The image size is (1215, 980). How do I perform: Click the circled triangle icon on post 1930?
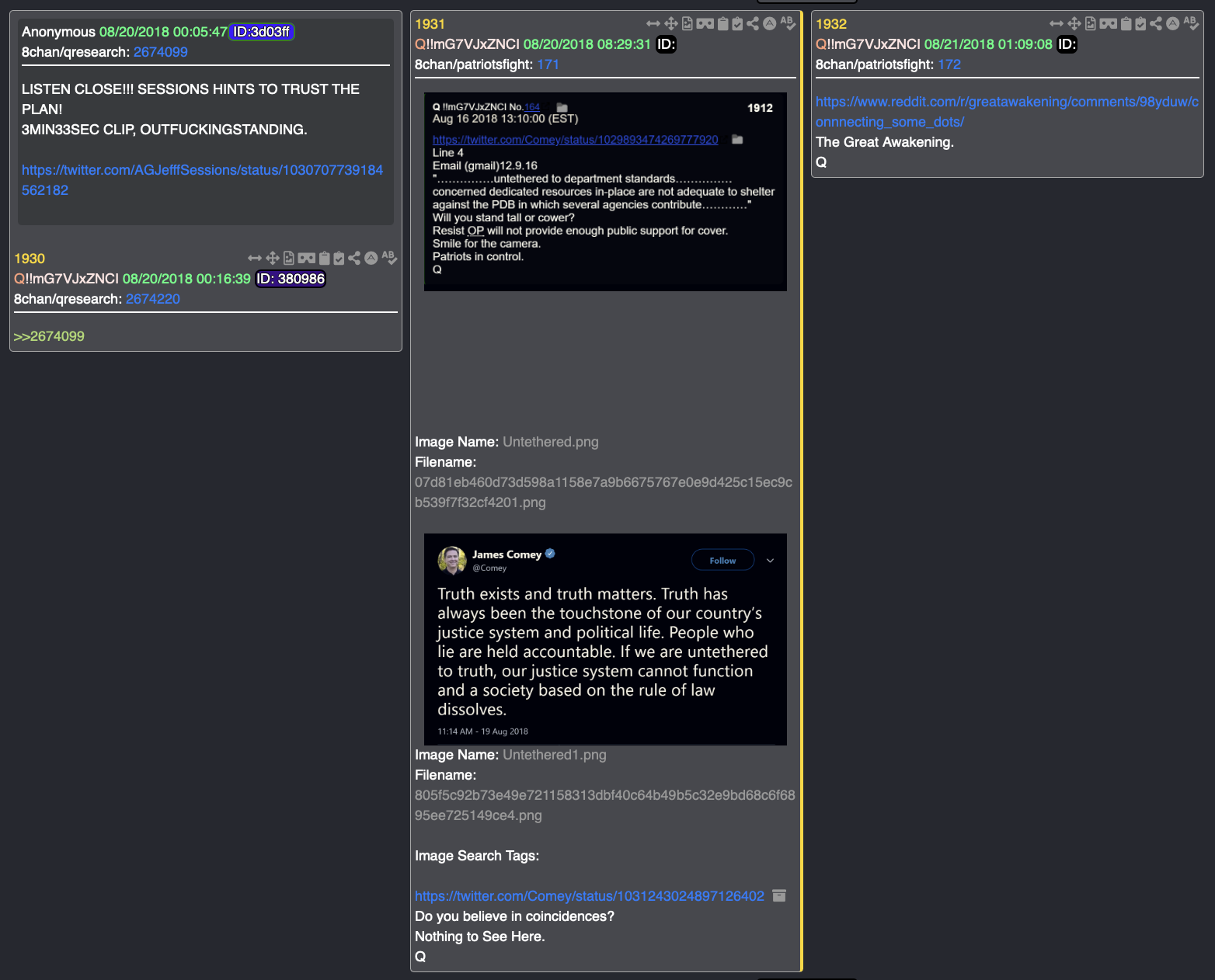pos(371,259)
